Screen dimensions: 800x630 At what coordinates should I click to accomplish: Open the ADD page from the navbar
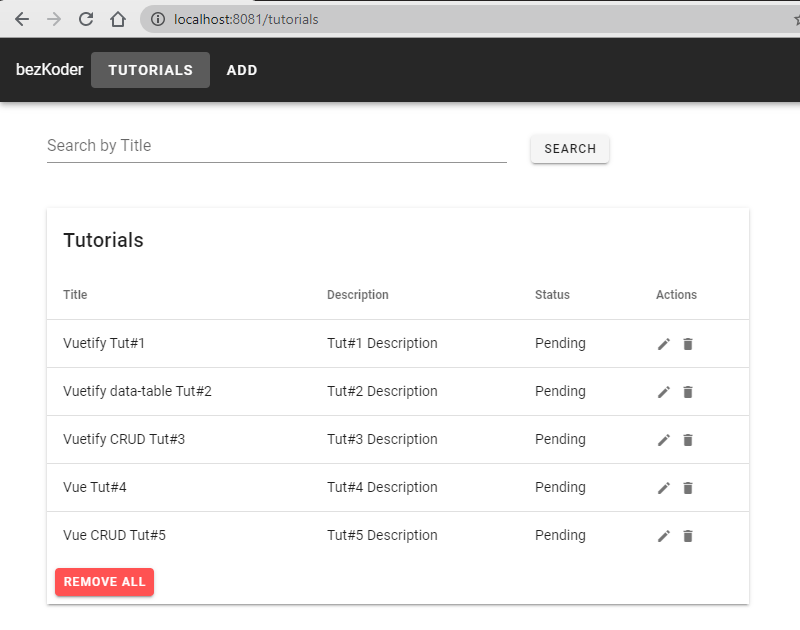click(x=241, y=70)
